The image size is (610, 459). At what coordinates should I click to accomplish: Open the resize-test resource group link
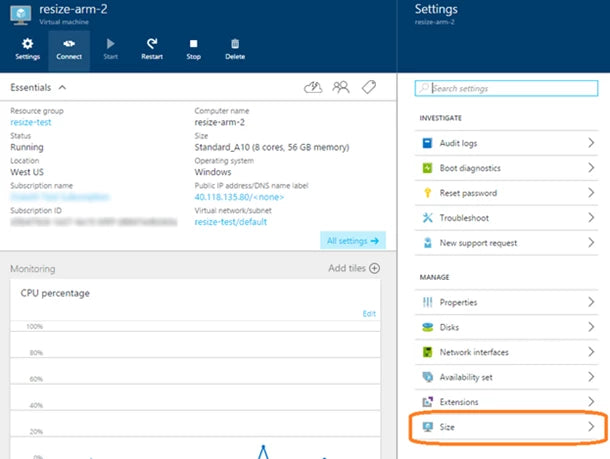click(31, 122)
